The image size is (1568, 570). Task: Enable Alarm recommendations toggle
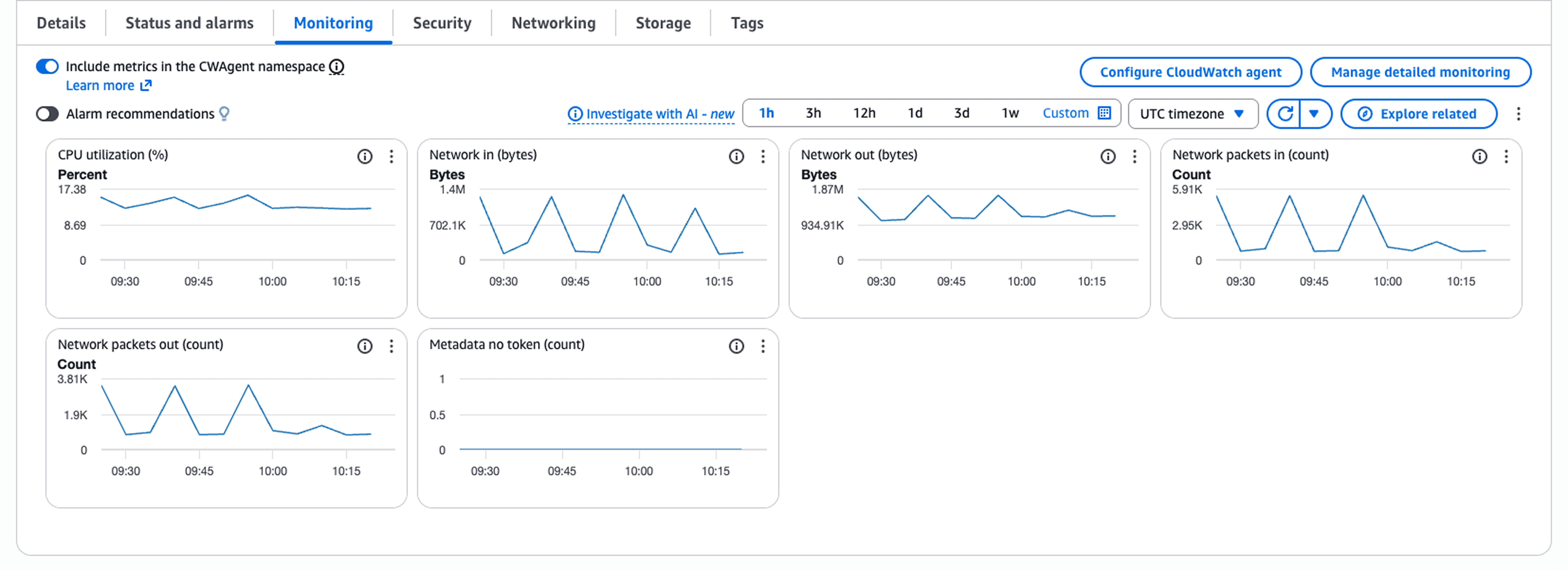click(47, 114)
